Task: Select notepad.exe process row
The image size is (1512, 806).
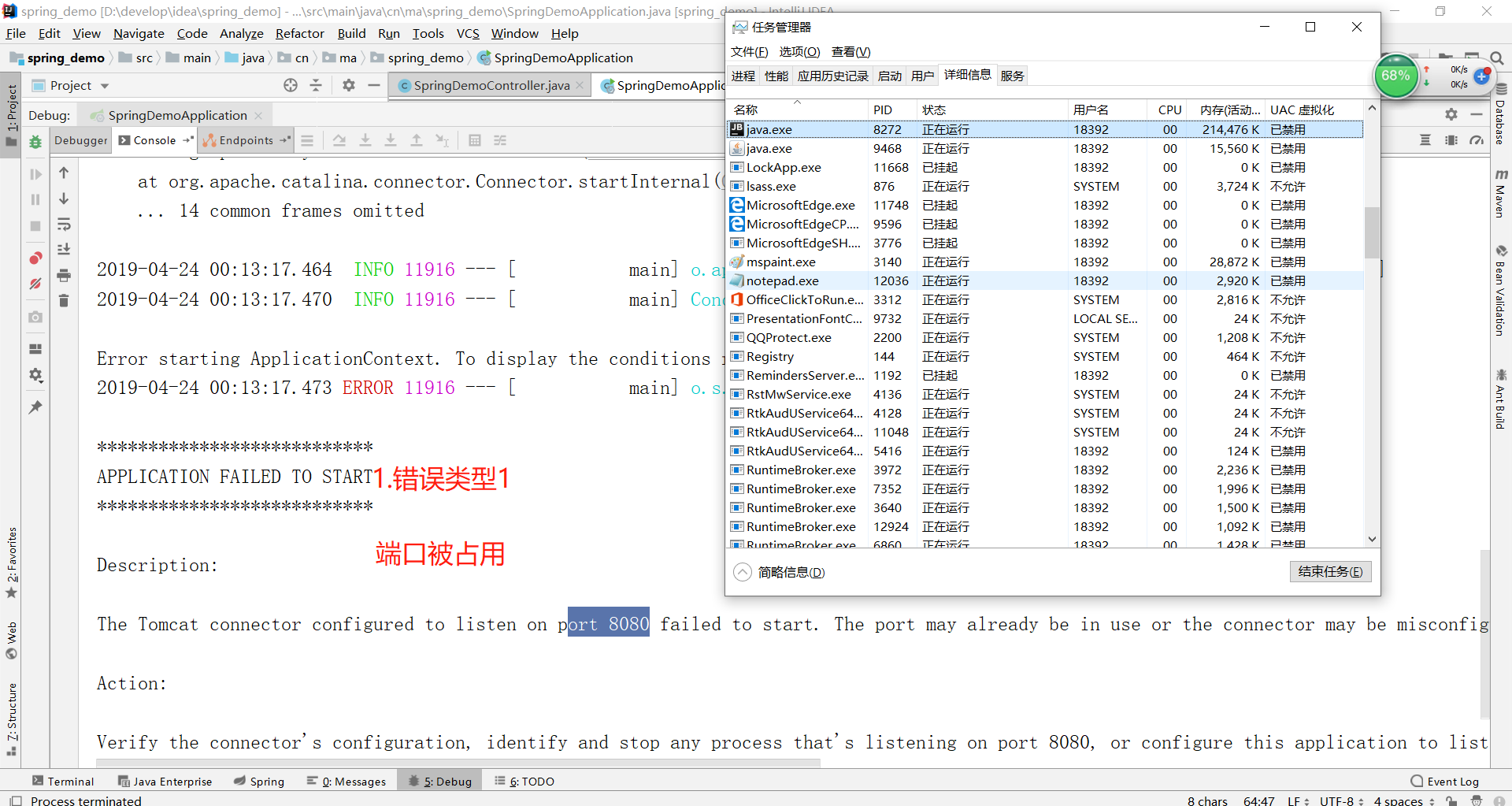Action: tap(1045, 280)
